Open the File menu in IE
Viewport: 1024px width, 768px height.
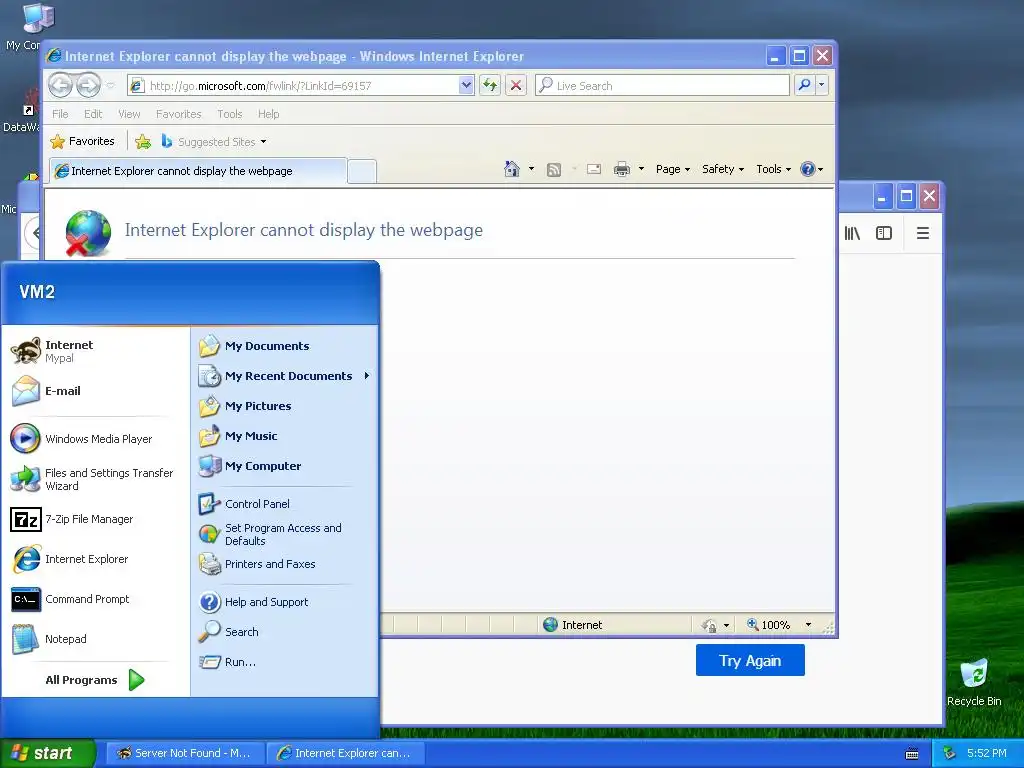pos(60,114)
